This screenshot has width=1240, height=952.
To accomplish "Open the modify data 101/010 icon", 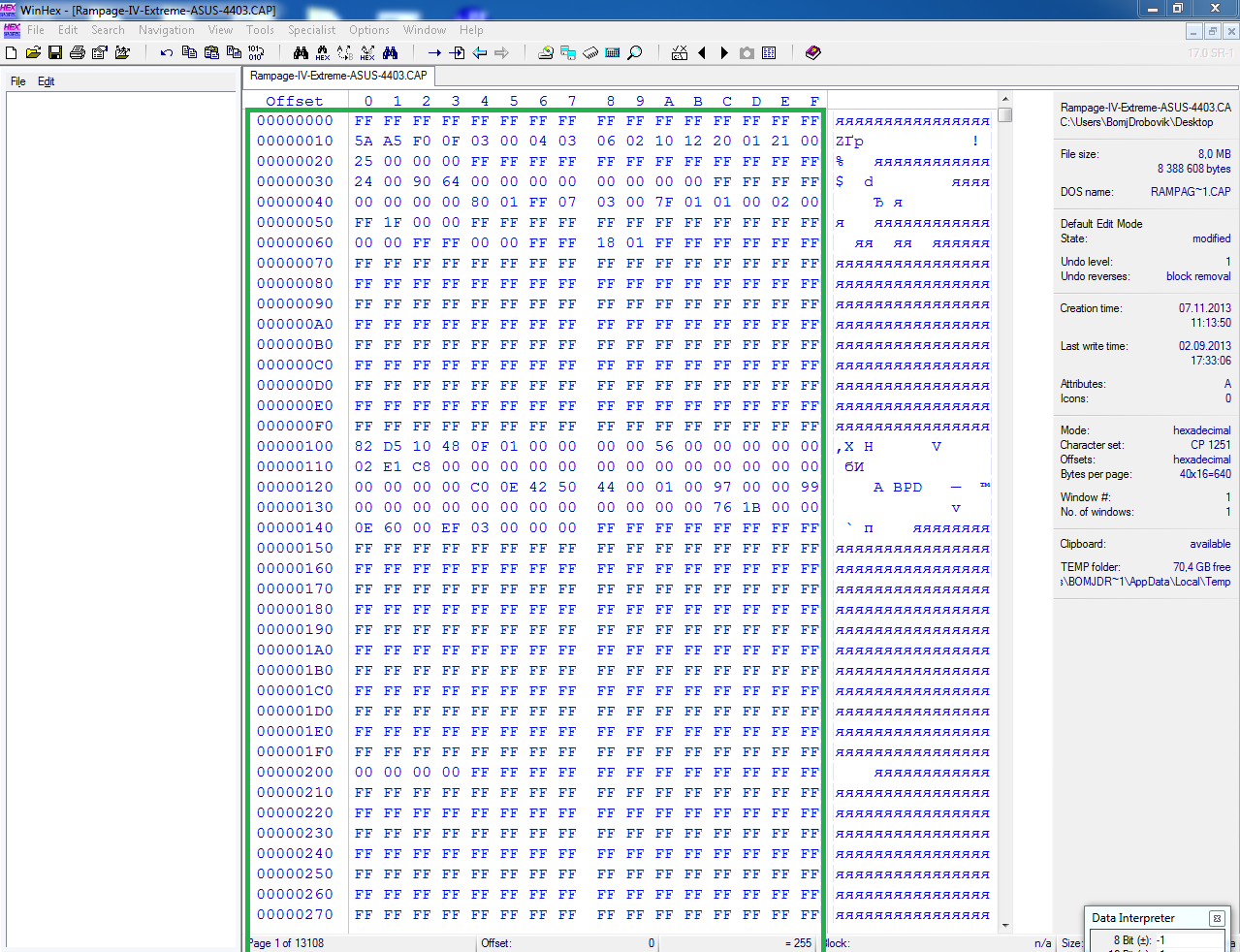I will [x=256, y=52].
